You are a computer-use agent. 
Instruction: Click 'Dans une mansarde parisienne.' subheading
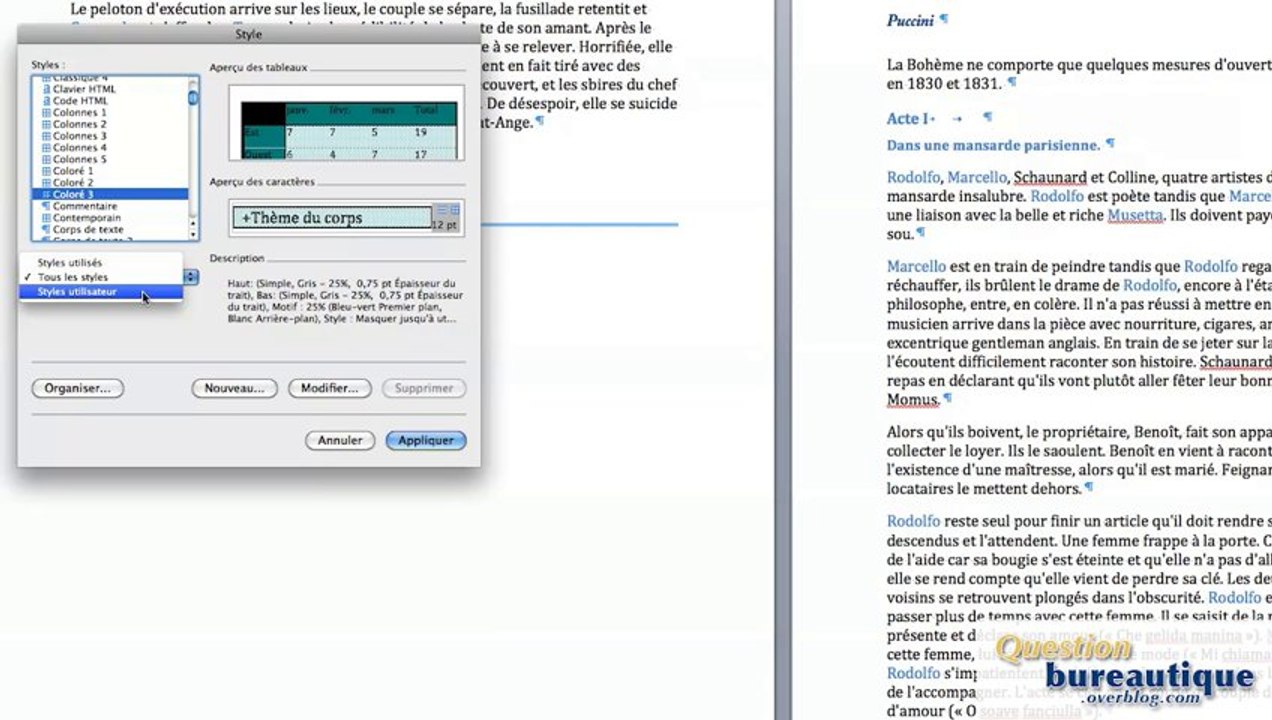point(993,145)
